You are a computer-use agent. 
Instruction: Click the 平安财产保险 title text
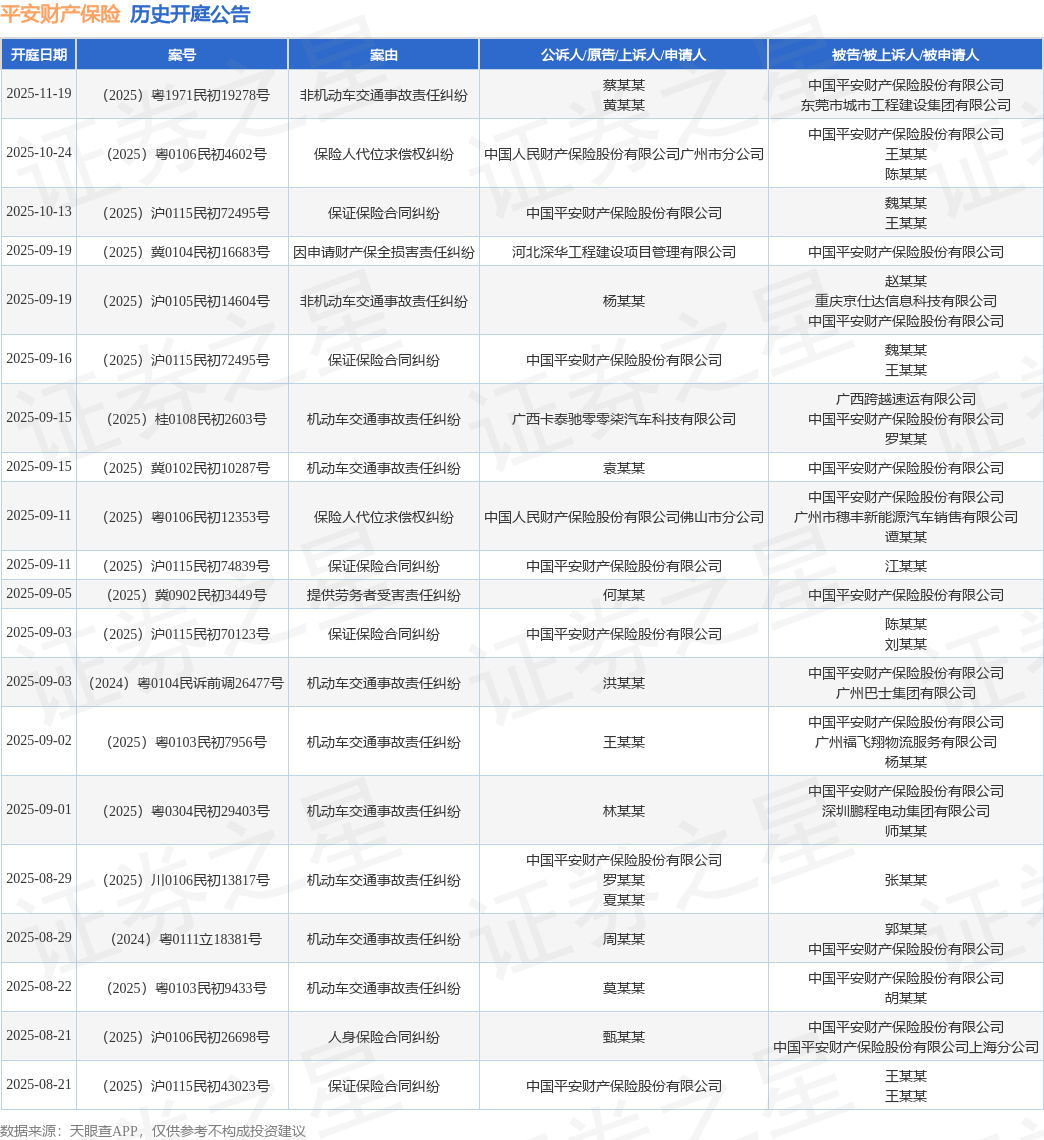click(x=60, y=14)
